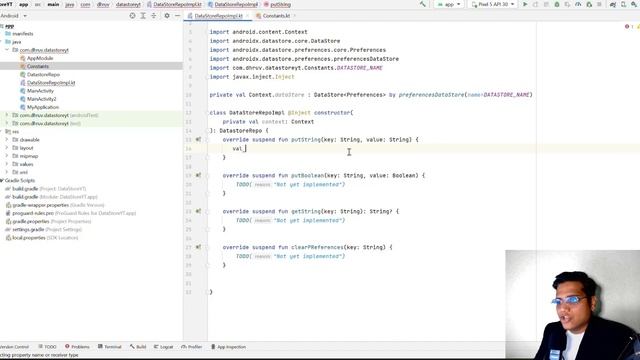
Task: Open the app run configuration dropdown
Action: pos(449,4)
